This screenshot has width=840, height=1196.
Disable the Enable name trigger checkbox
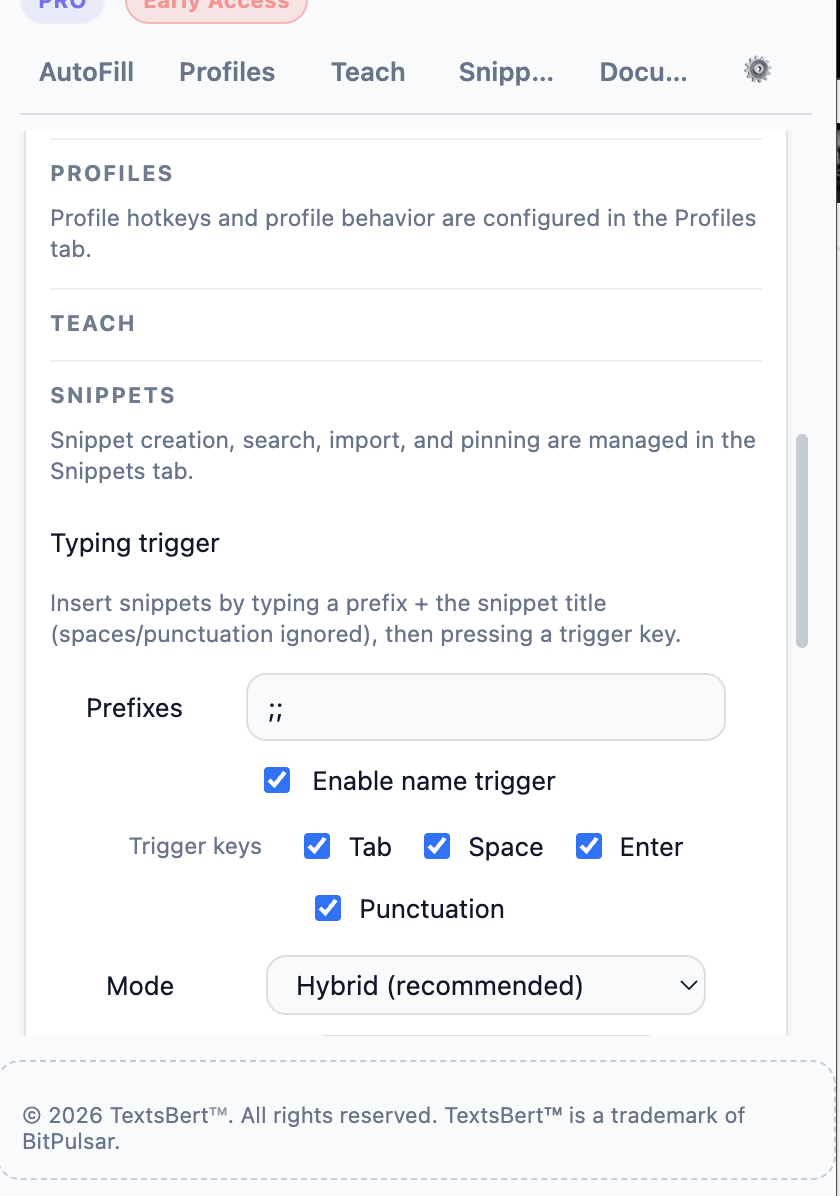click(277, 780)
